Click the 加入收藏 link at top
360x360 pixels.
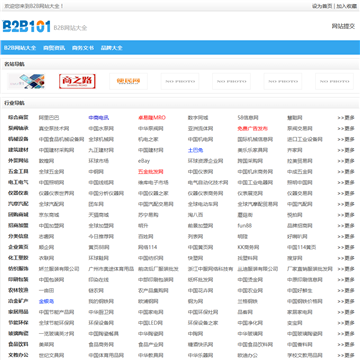[x=346, y=6]
